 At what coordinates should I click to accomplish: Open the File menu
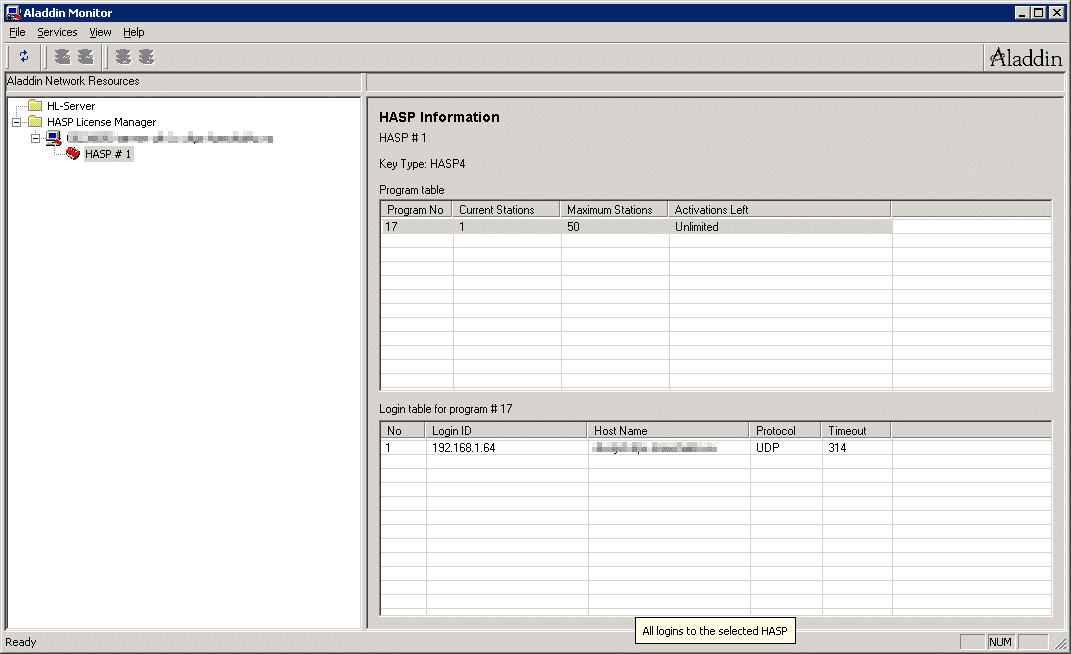click(x=17, y=32)
